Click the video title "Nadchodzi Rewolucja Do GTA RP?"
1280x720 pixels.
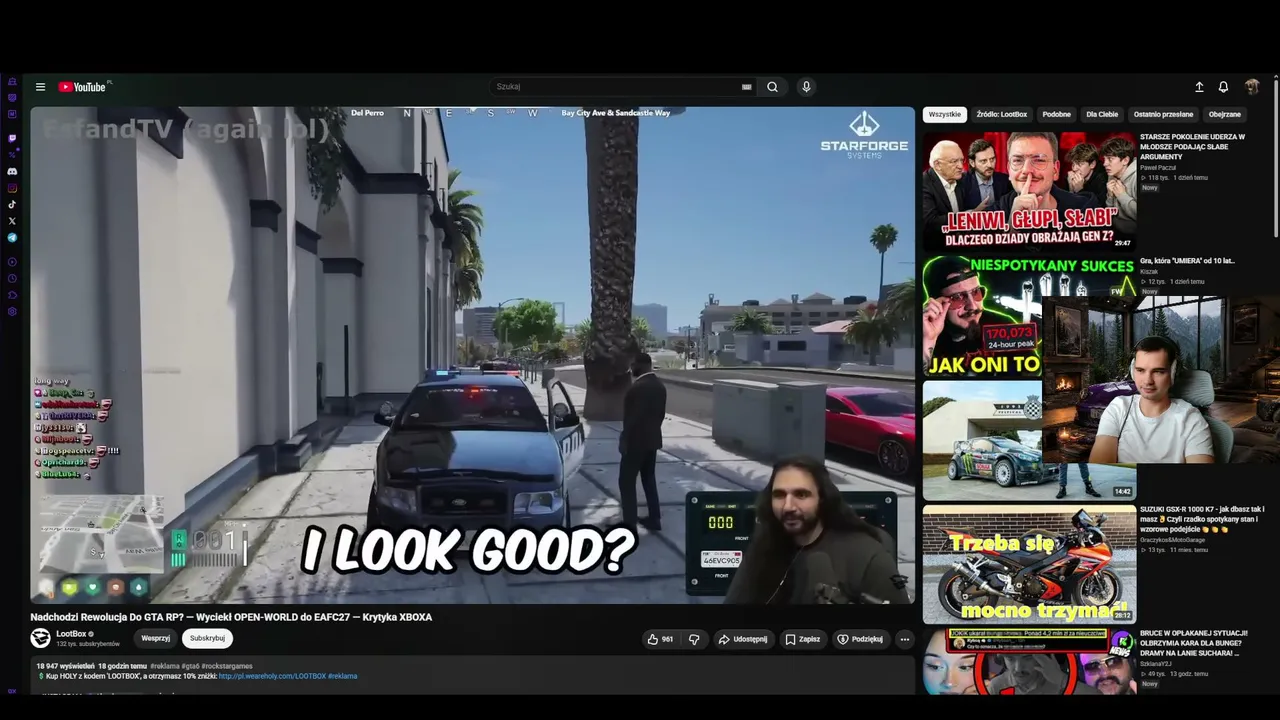(x=231, y=617)
